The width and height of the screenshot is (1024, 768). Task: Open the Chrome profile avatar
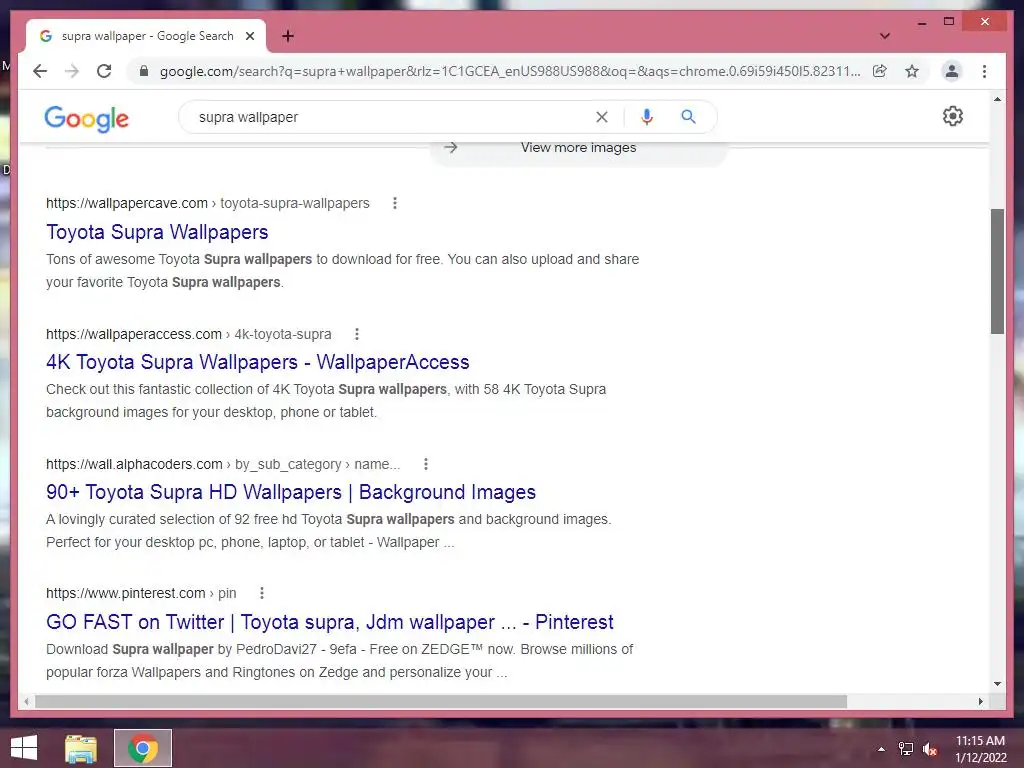[x=952, y=71]
